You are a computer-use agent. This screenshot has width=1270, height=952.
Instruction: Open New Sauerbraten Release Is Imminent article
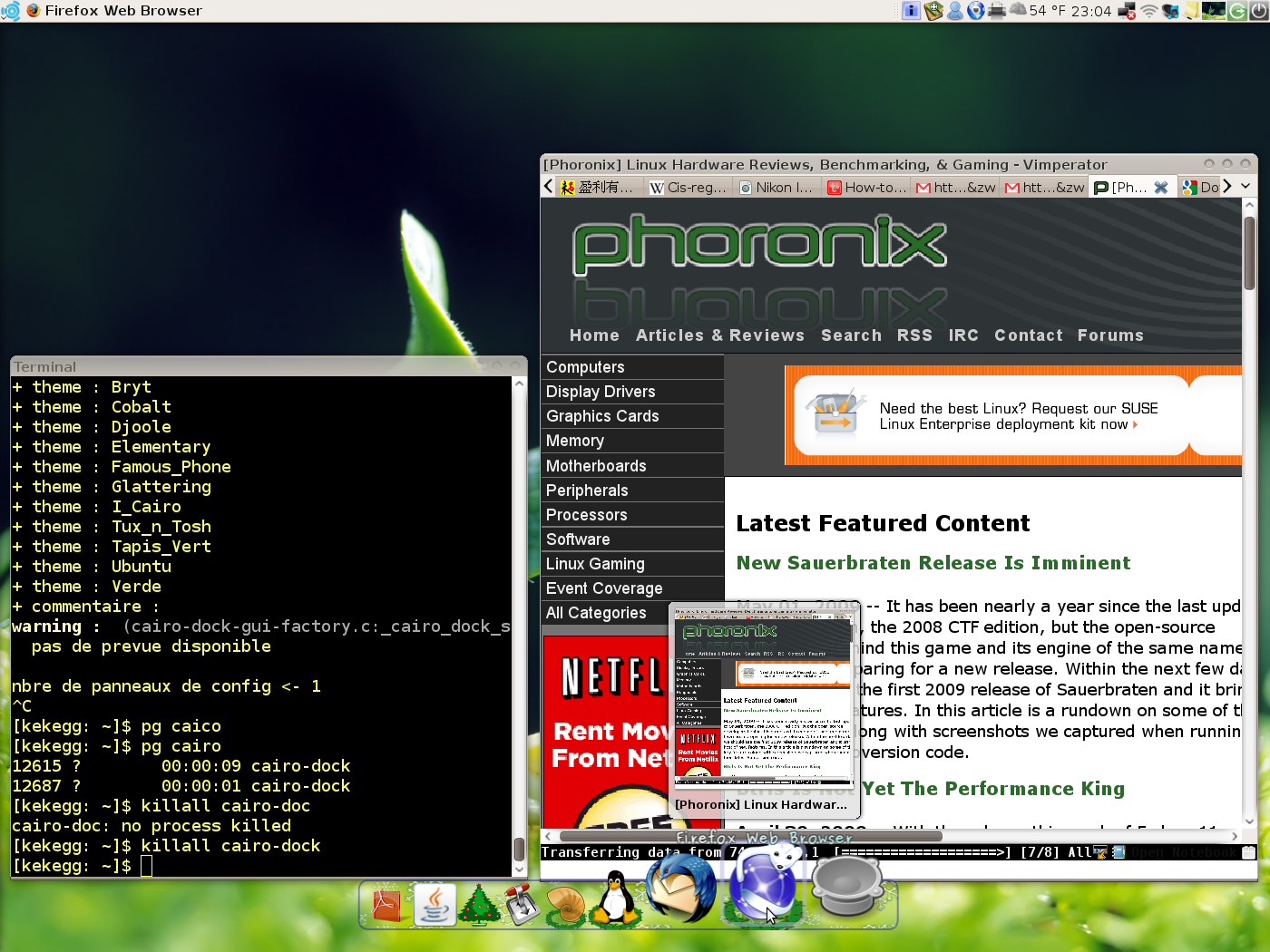(x=933, y=563)
